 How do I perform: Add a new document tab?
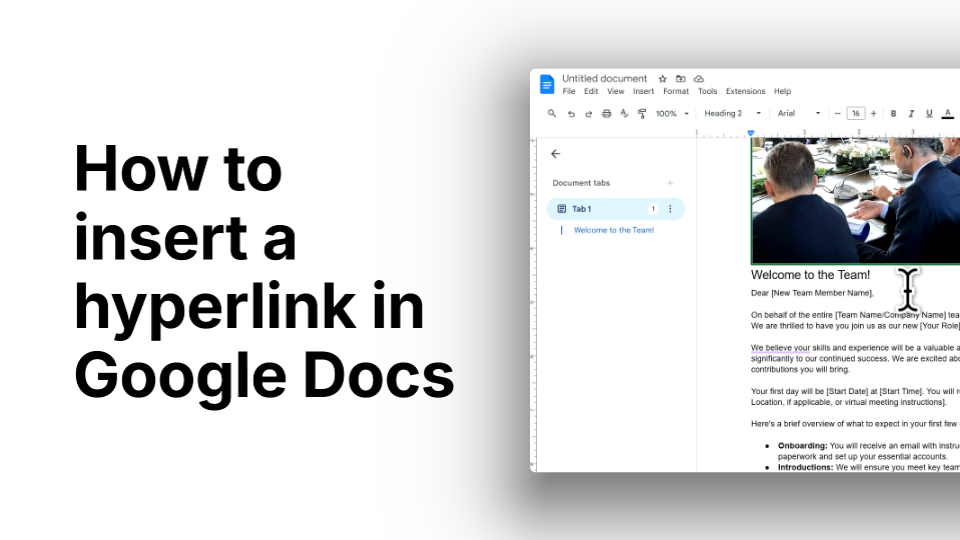pos(670,183)
